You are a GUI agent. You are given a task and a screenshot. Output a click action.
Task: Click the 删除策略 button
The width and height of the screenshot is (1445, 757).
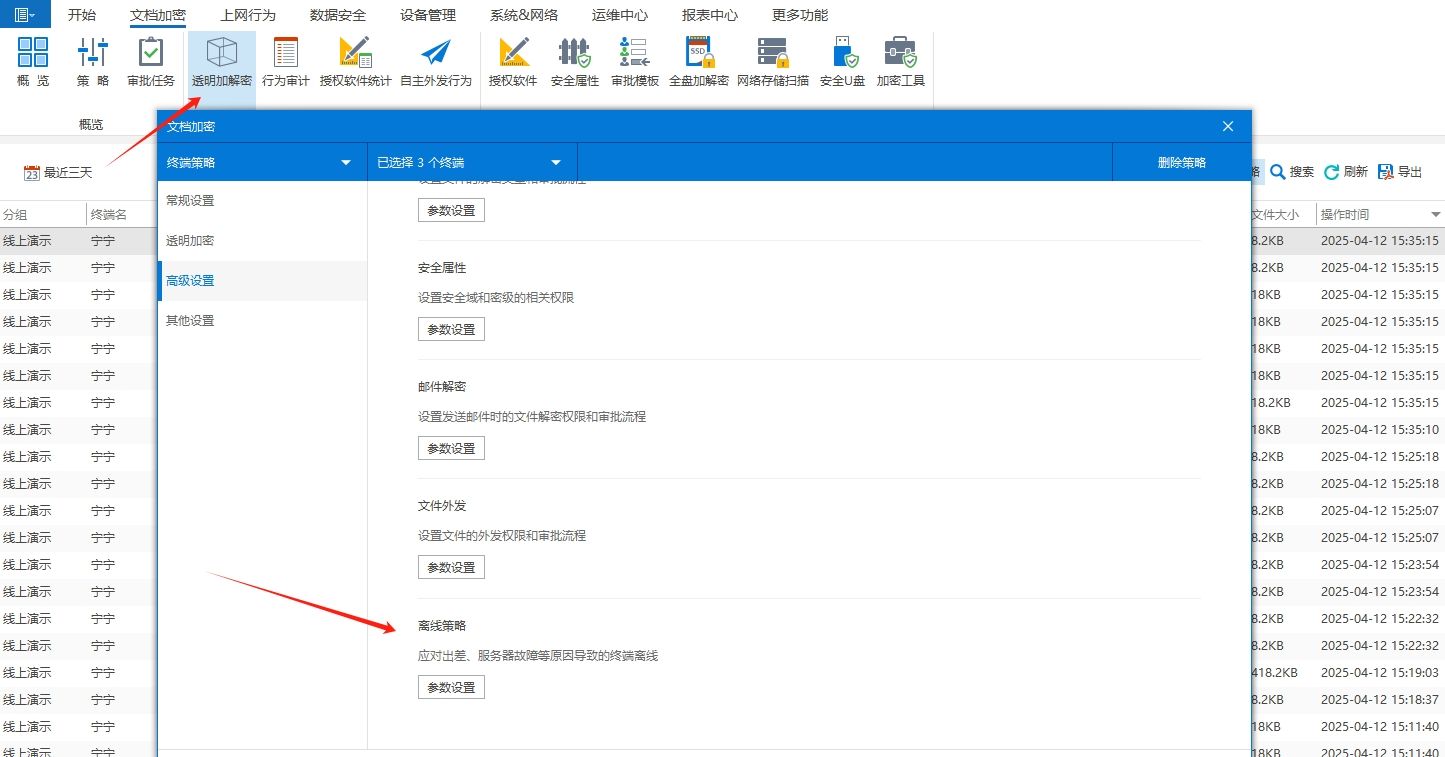[1183, 161]
